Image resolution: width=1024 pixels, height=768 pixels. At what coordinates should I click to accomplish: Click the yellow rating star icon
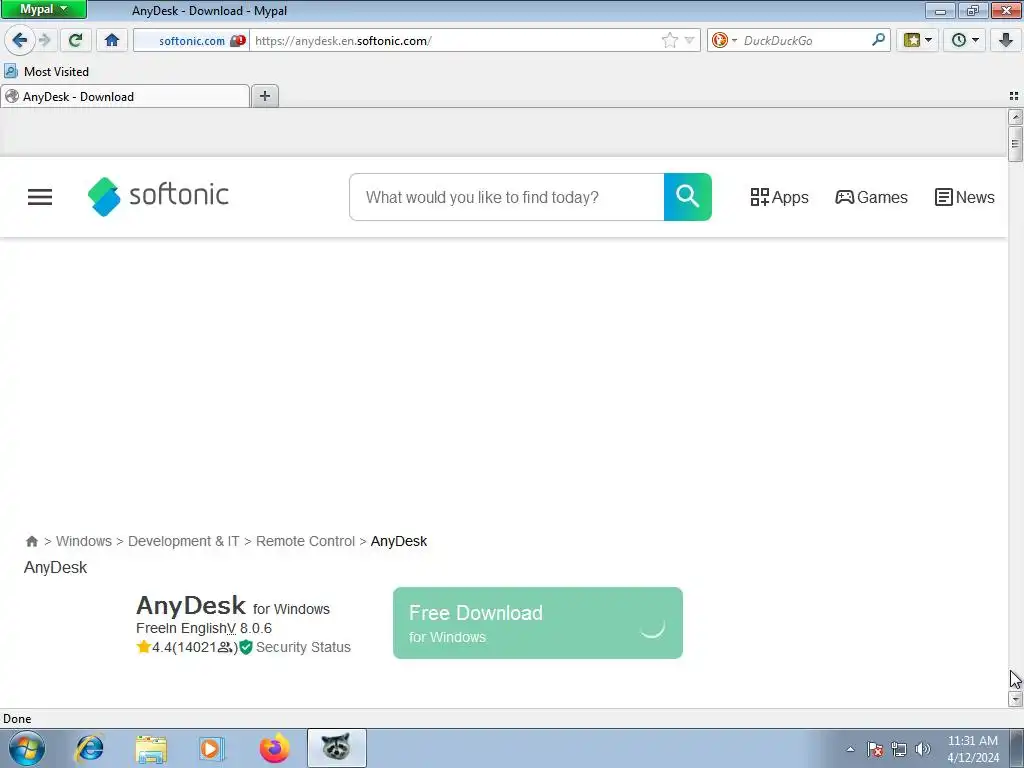point(144,647)
